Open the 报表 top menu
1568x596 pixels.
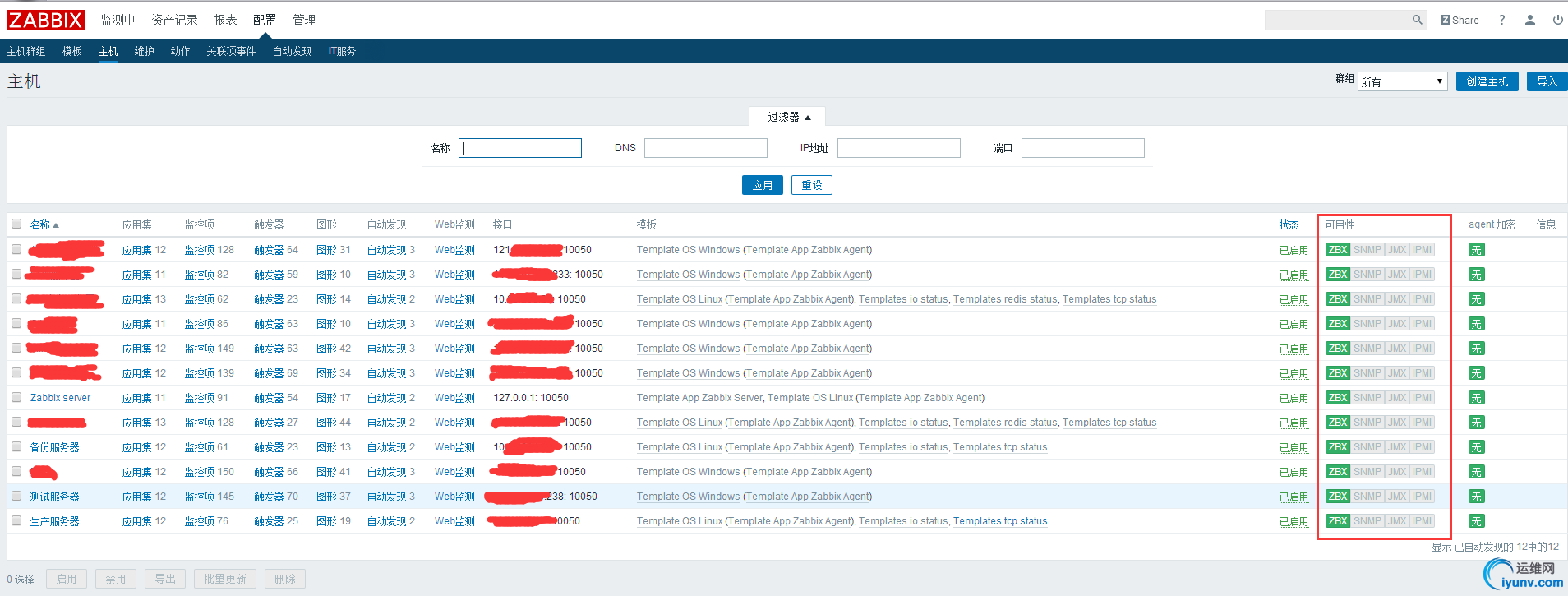pyautogui.click(x=225, y=20)
